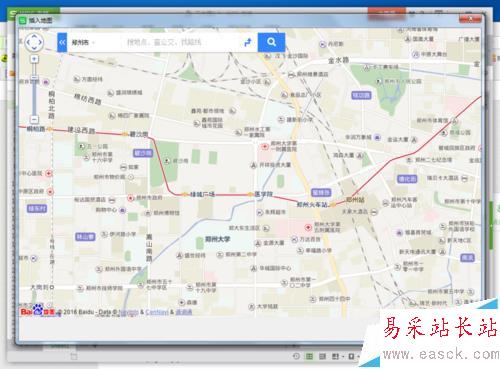Screen dimensions: 500x369
Task: Click the 大岗刘 label
Action: tap(40, 287)
